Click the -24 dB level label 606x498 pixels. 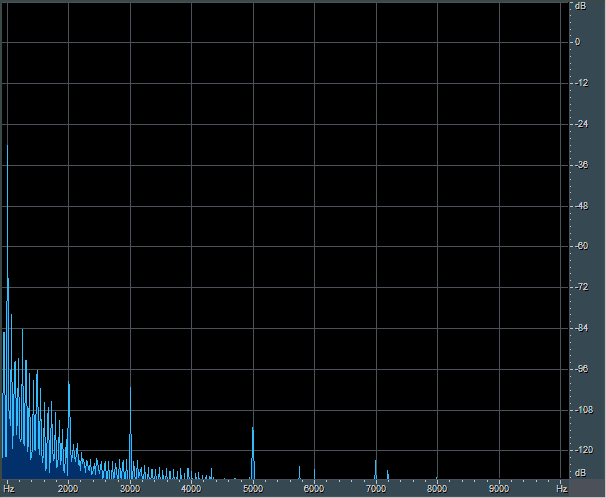581,124
